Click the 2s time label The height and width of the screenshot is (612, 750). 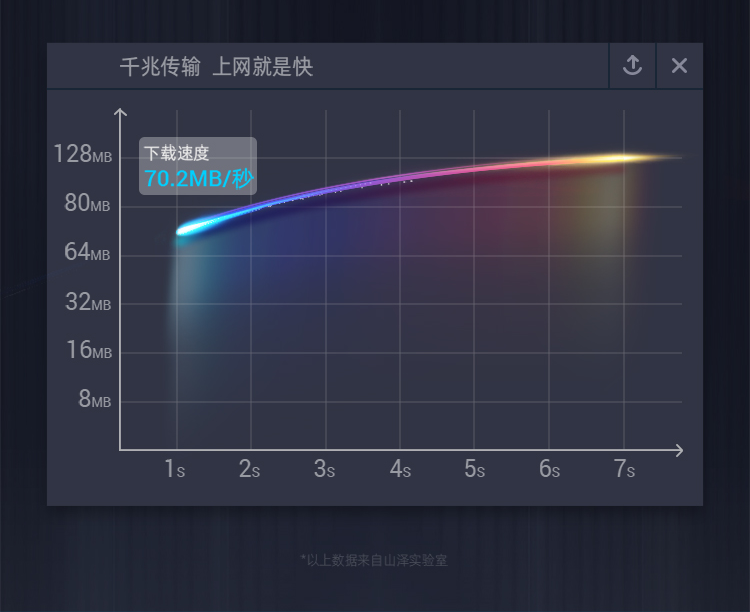pyautogui.click(x=249, y=468)
